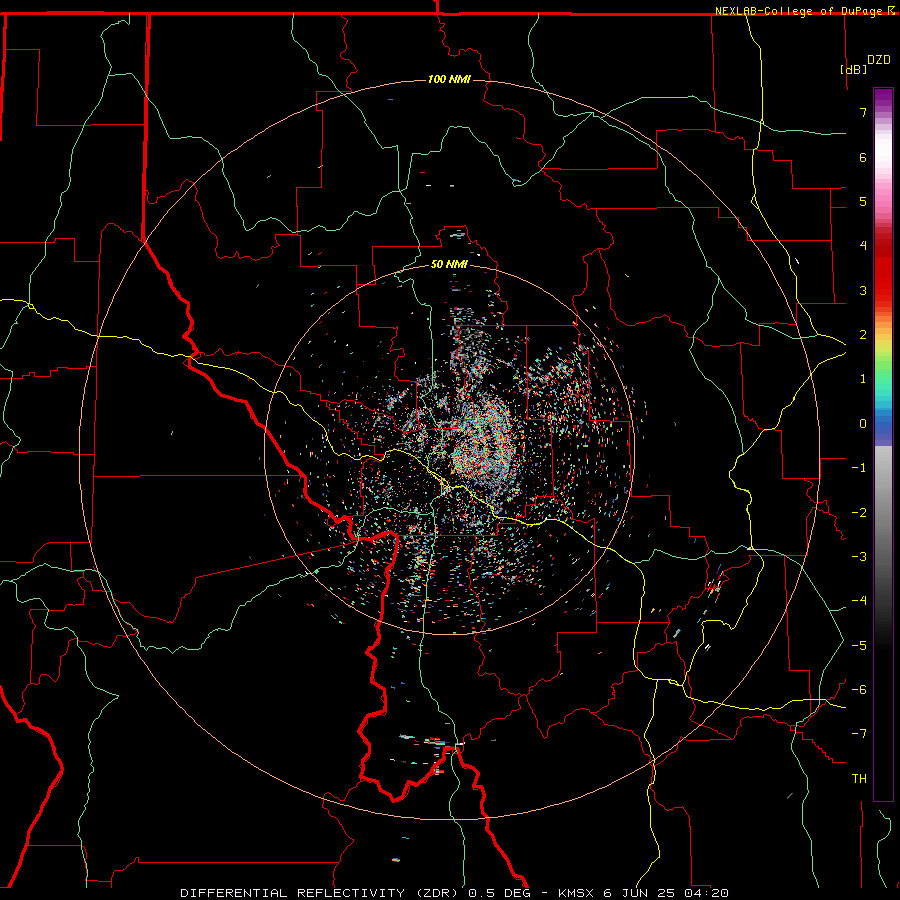Click the 50 NMI range ring label
The image size is (900, 900).
pos(449,264)
